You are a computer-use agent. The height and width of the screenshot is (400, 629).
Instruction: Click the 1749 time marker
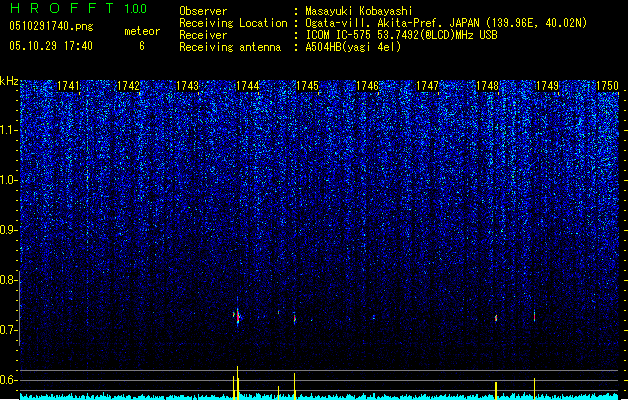547,86
